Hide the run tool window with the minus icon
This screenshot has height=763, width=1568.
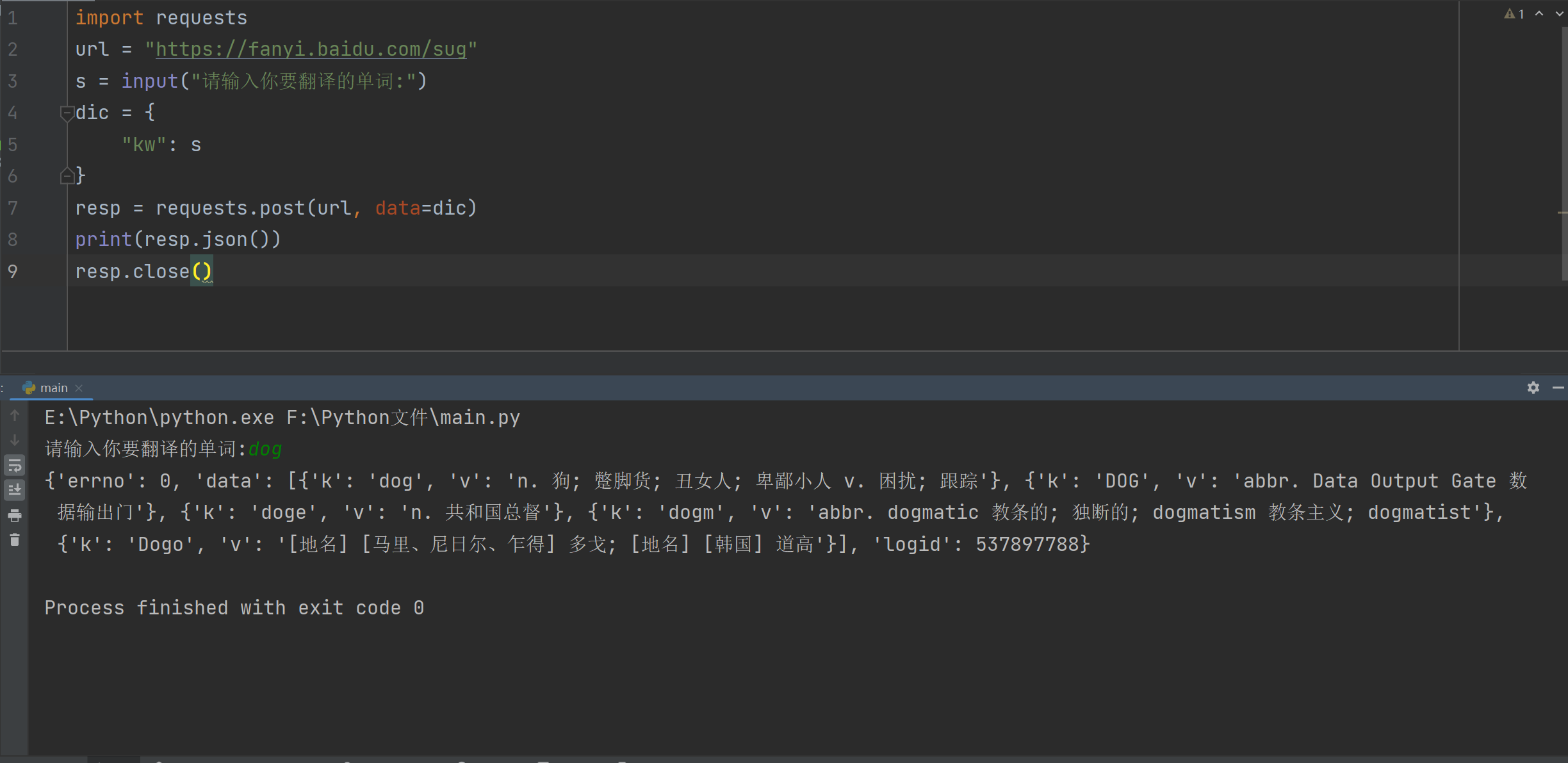pos(1559,388)
